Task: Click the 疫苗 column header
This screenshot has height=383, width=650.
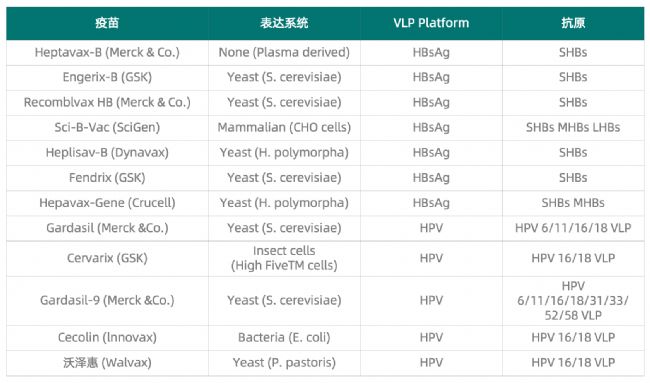Action: point(107,23)
